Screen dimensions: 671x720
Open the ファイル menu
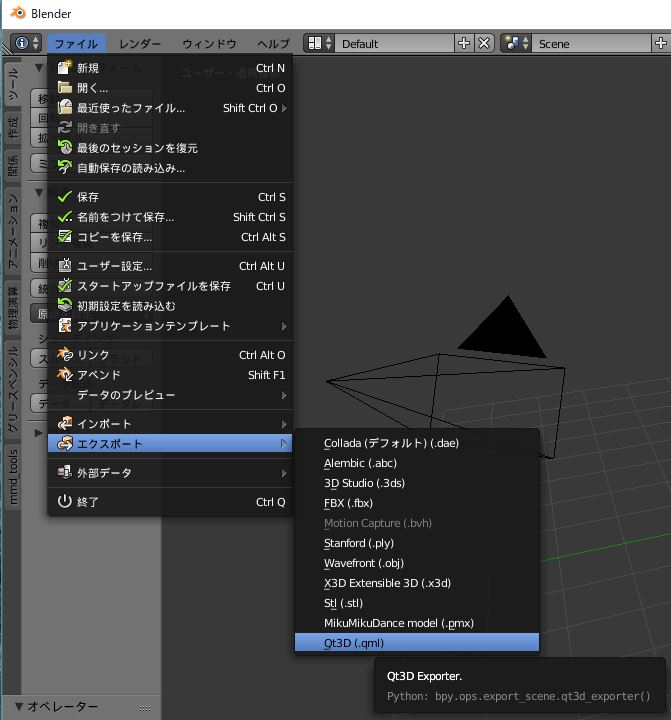[x=76, y=44]
